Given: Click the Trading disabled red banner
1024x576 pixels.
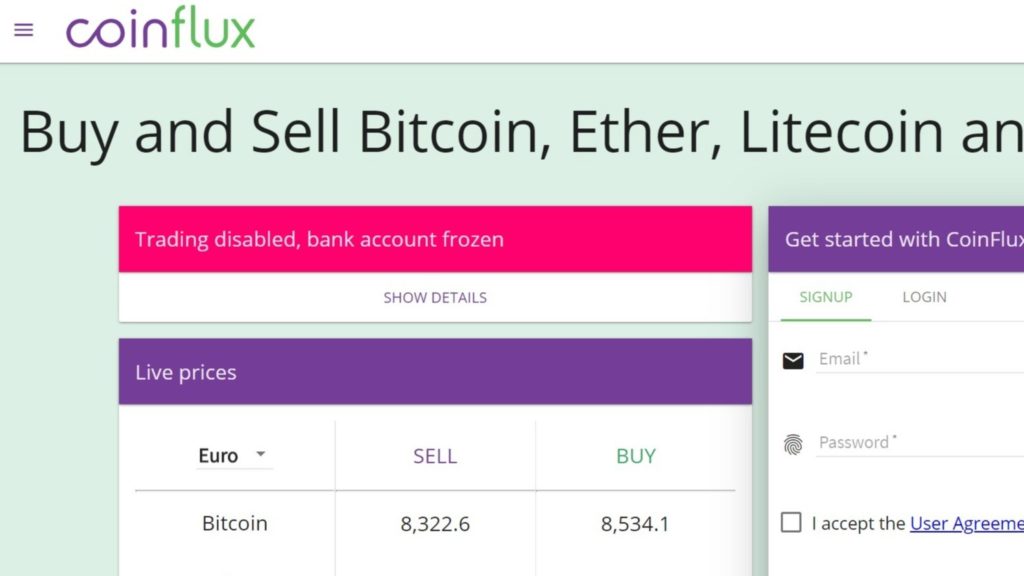Looking at the screenshot, I should 435,239.
